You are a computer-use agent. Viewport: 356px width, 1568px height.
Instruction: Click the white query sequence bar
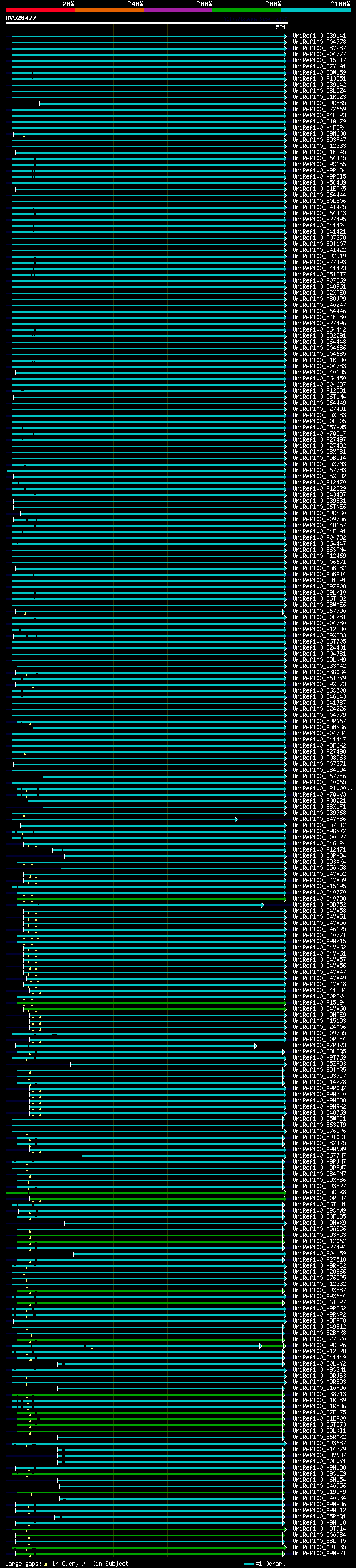point(147,23)
